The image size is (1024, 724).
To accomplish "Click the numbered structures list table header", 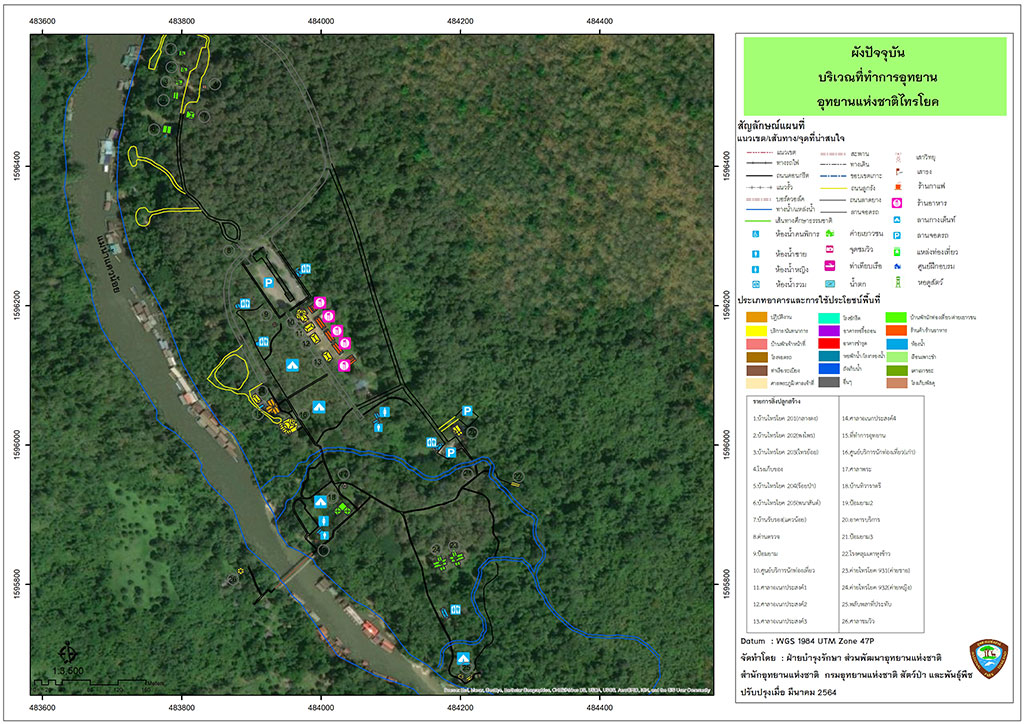I will (x=776, y=401).
